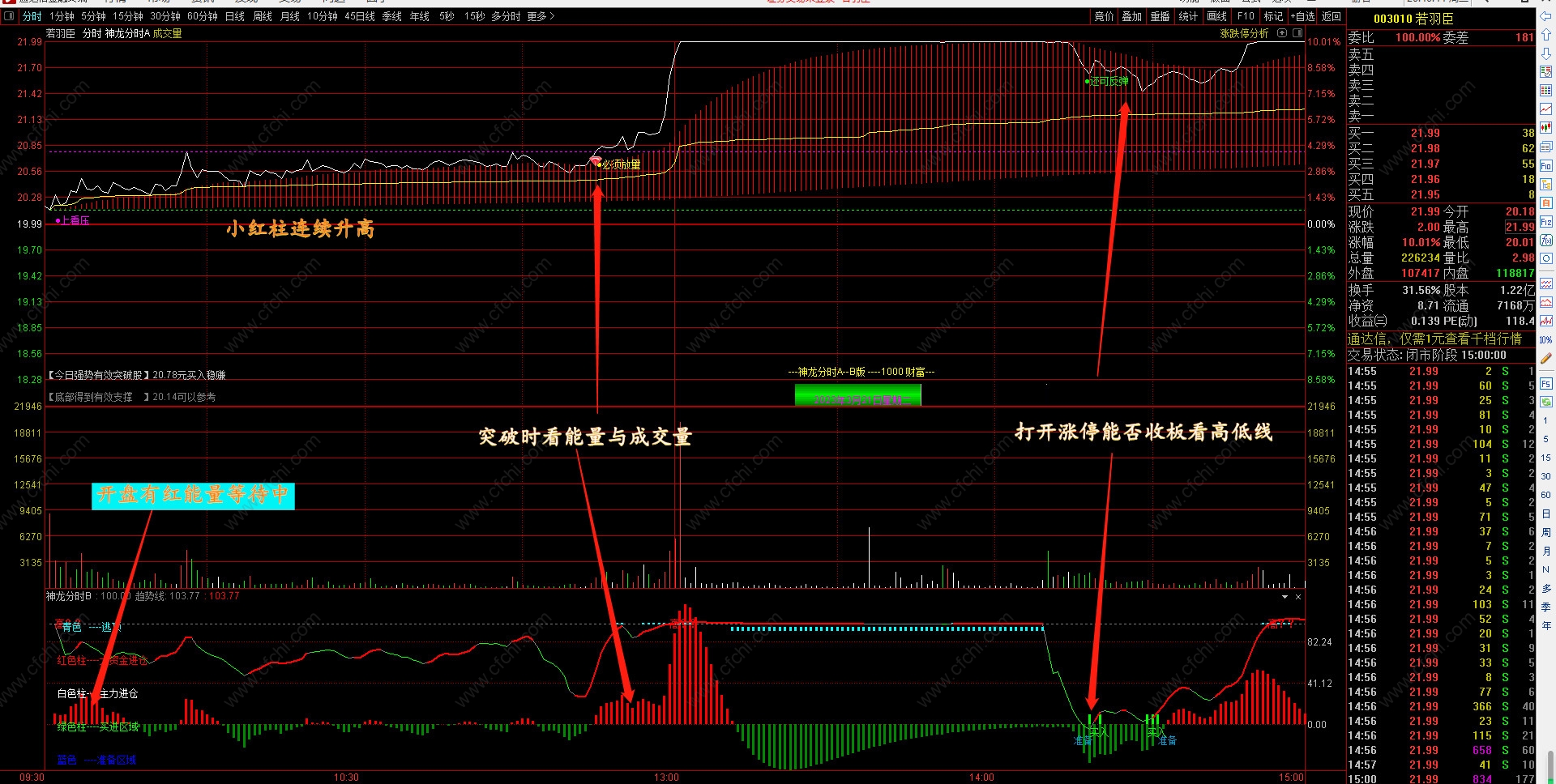
Task: Select the pencil drawing tool icon
Action: coord(1546,358)
